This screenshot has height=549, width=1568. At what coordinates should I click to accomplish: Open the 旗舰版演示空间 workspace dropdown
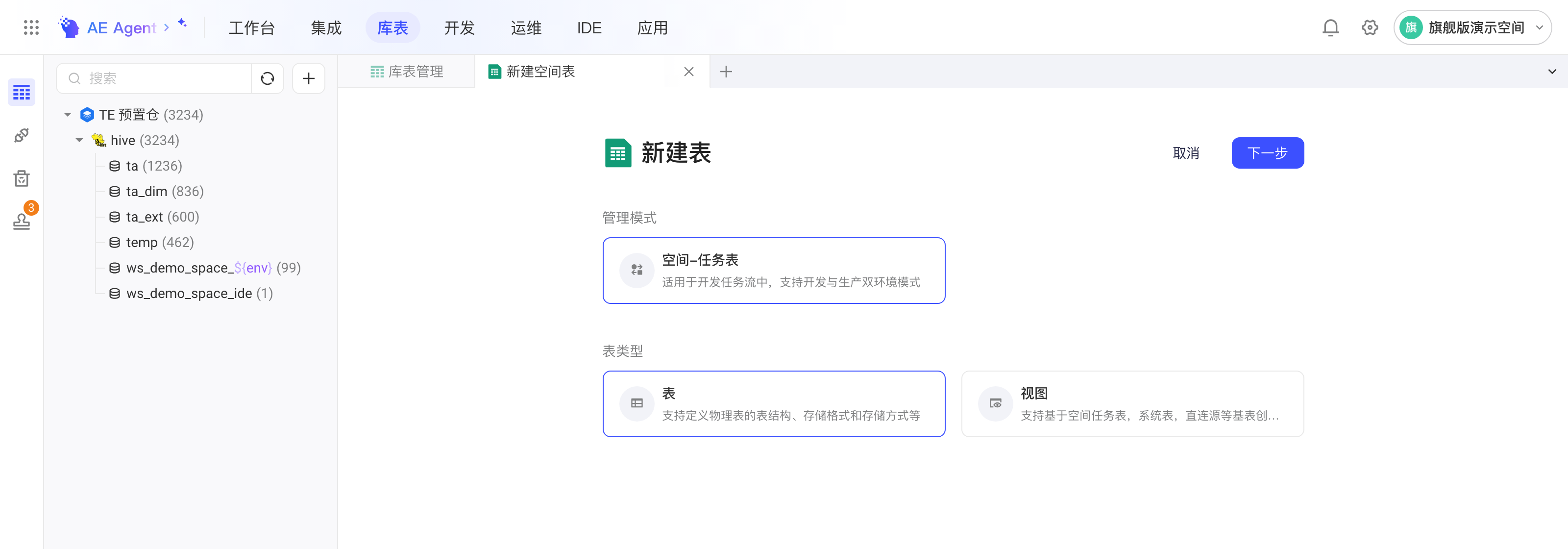[1472, 27]
